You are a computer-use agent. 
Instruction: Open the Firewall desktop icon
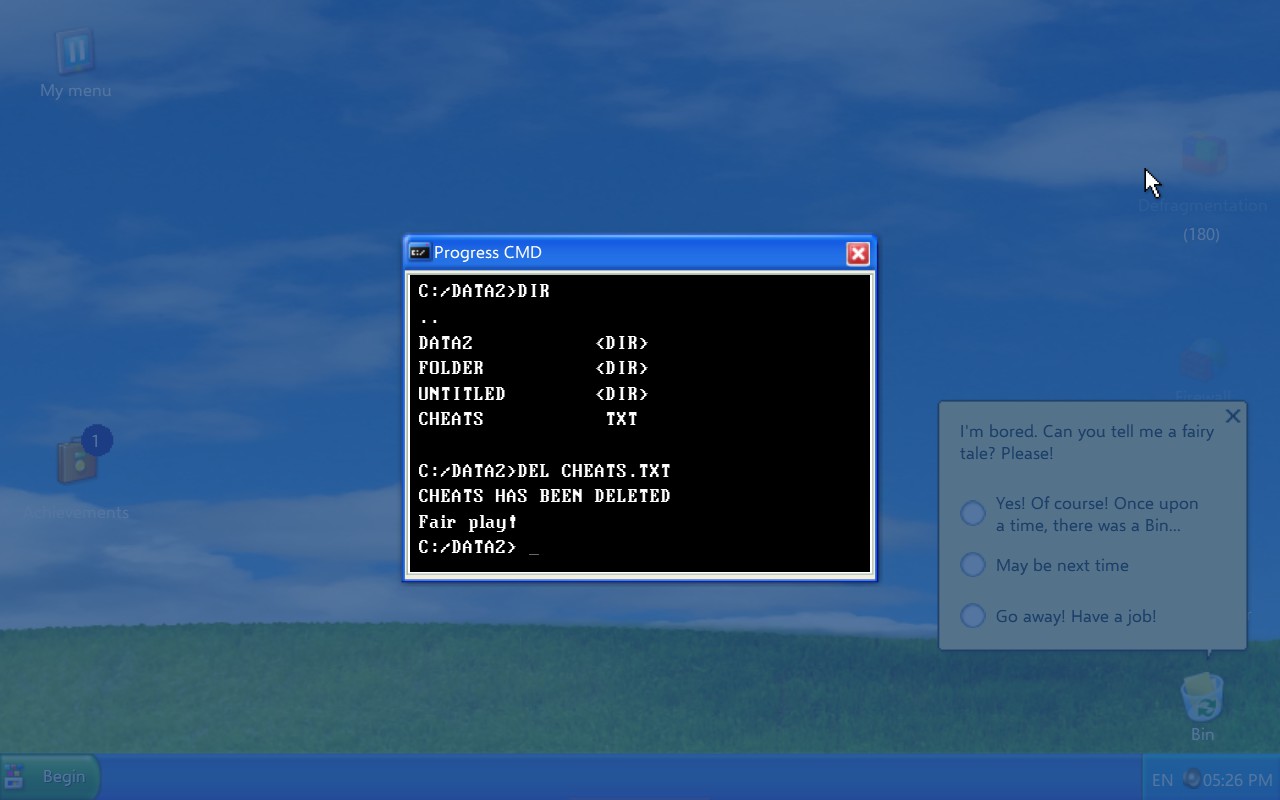[1203, 362]
